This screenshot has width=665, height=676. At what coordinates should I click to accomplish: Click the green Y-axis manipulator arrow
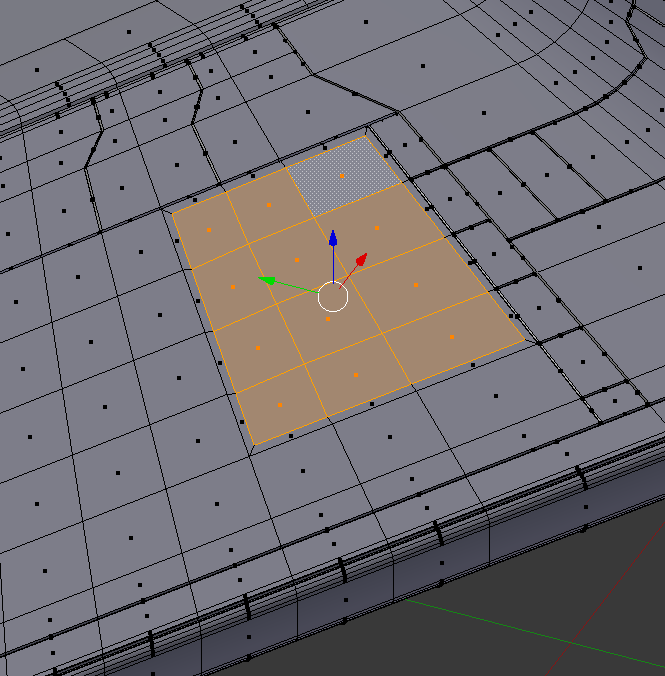[267, 281]
